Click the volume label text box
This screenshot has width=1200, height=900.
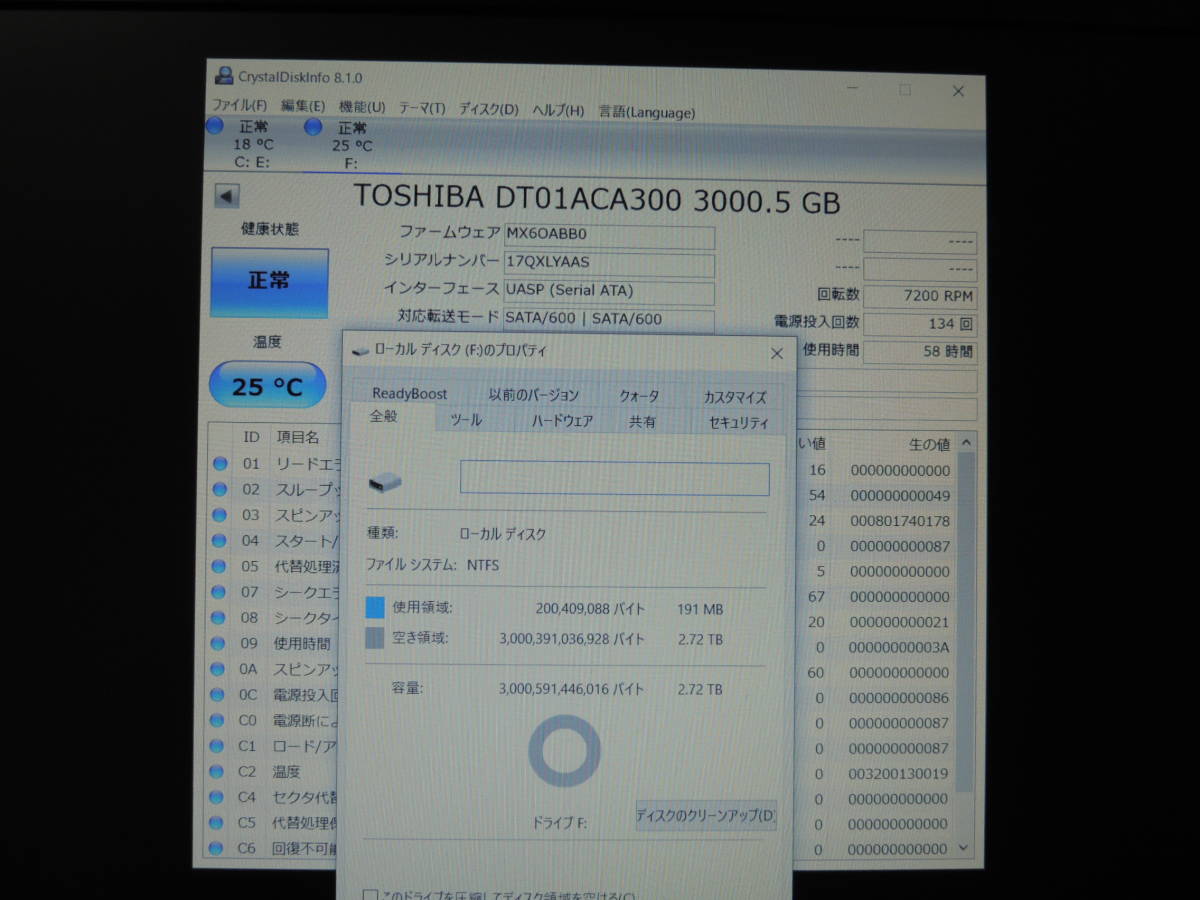pyautogui.click(x=615, y=479)
